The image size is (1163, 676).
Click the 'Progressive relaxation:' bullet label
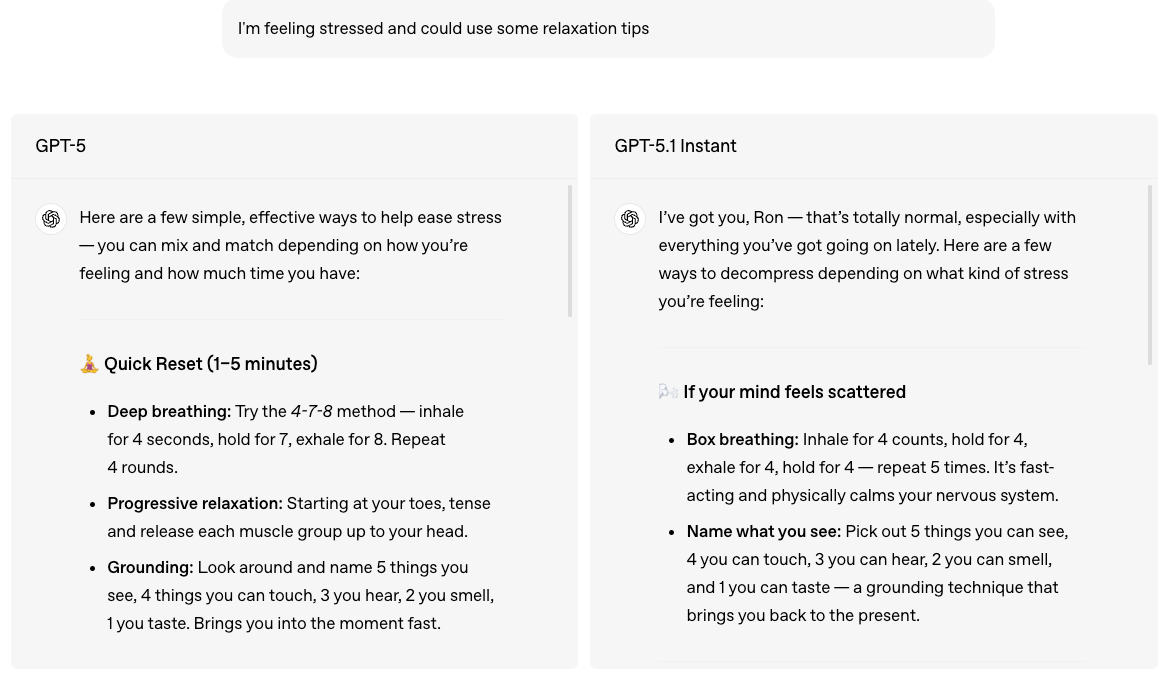(x=195, y=503)
